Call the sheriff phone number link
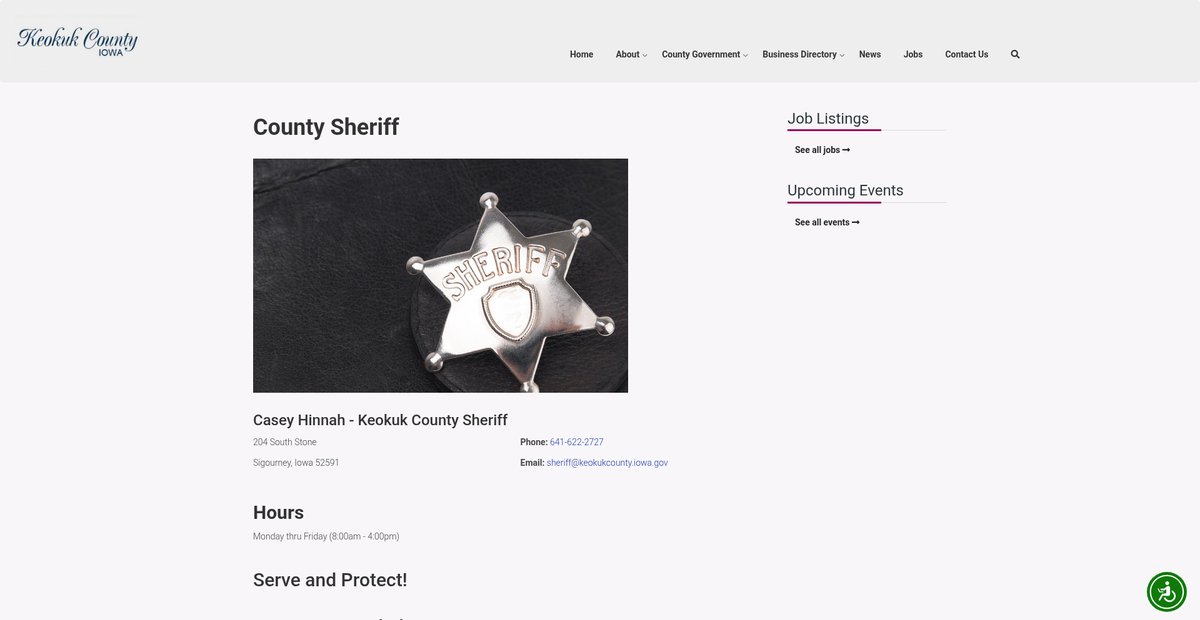Viewport: 1200px width, 620px height. pyautogui.click(x=576, y=442)
